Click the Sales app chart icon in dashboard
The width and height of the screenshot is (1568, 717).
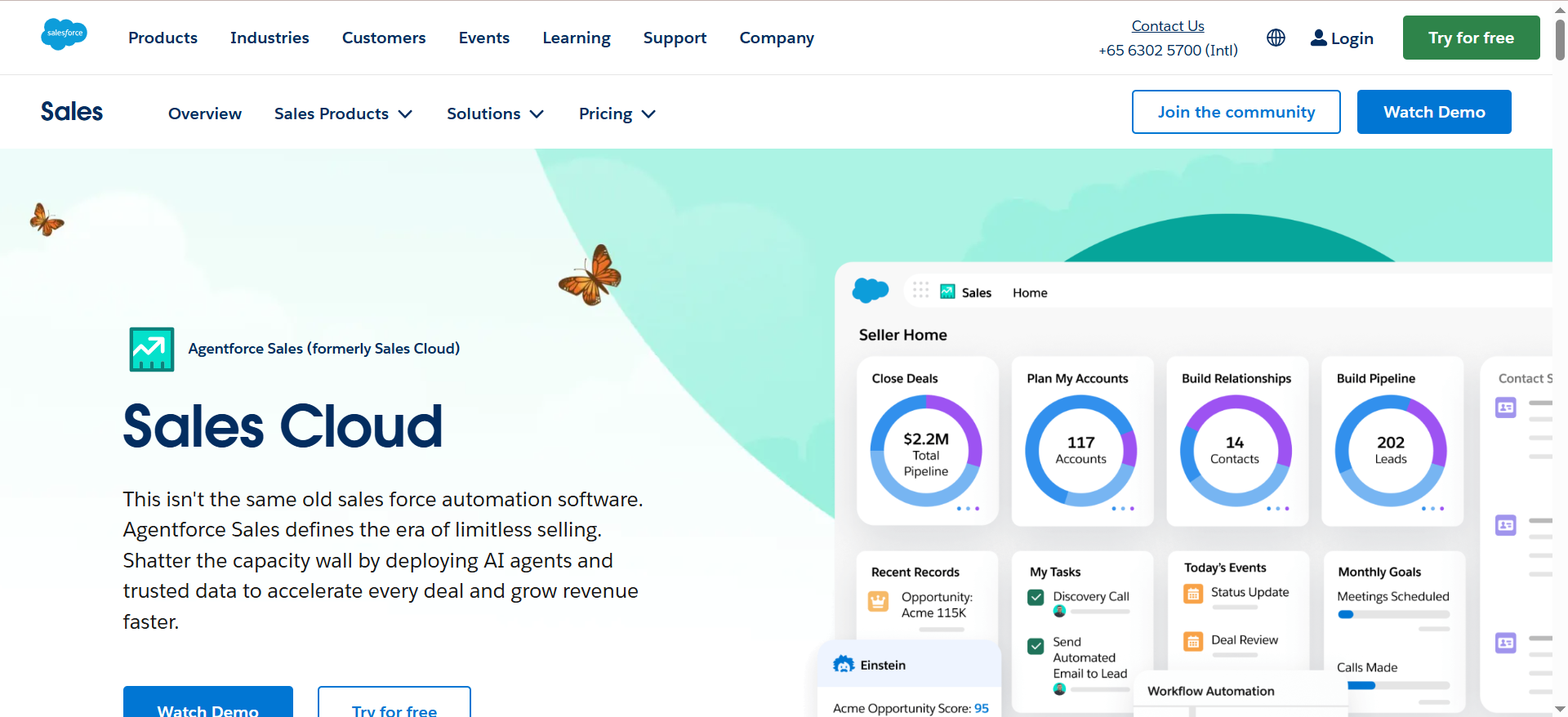(x=947, y=292)
